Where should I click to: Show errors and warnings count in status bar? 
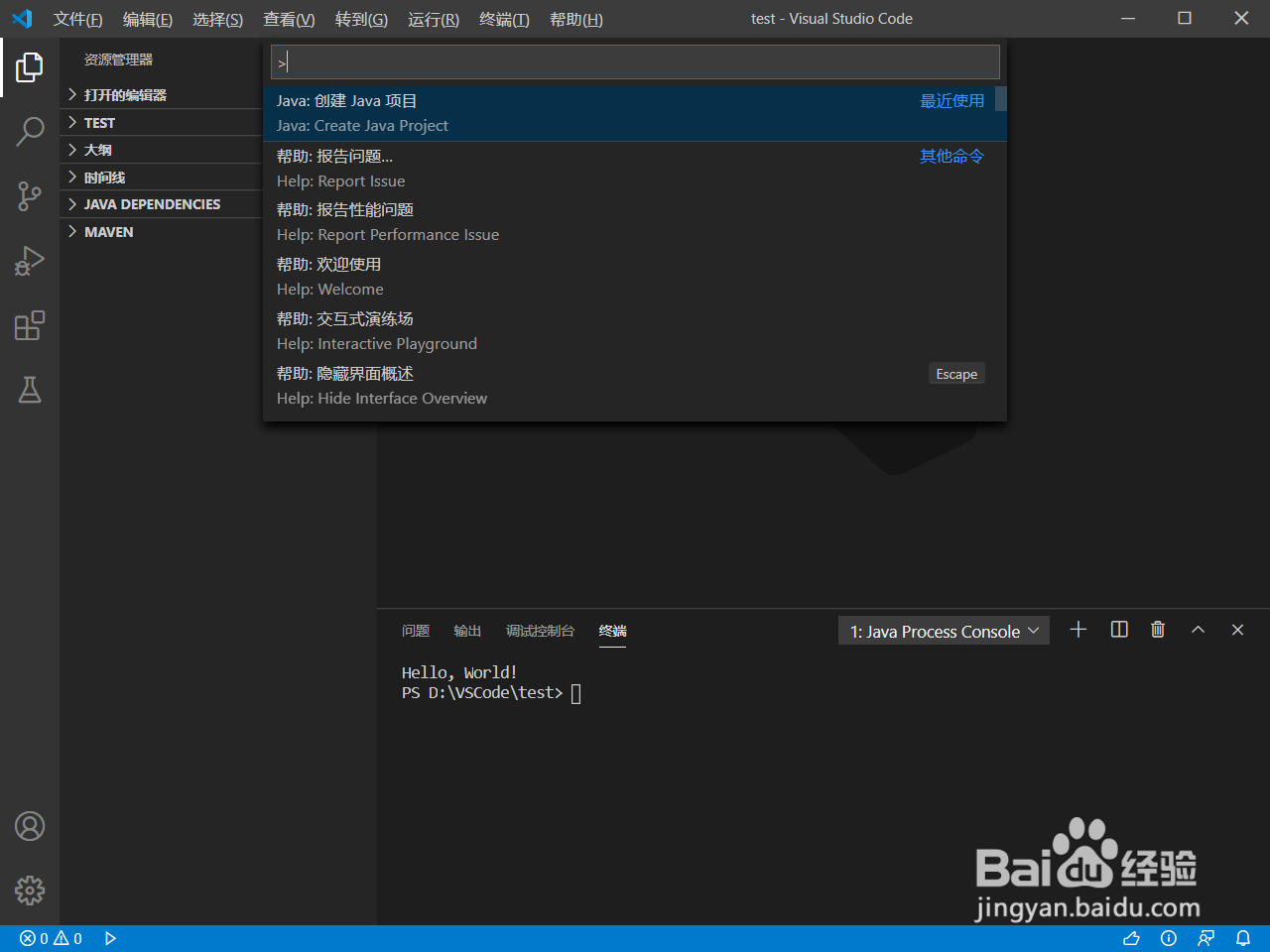51,938
